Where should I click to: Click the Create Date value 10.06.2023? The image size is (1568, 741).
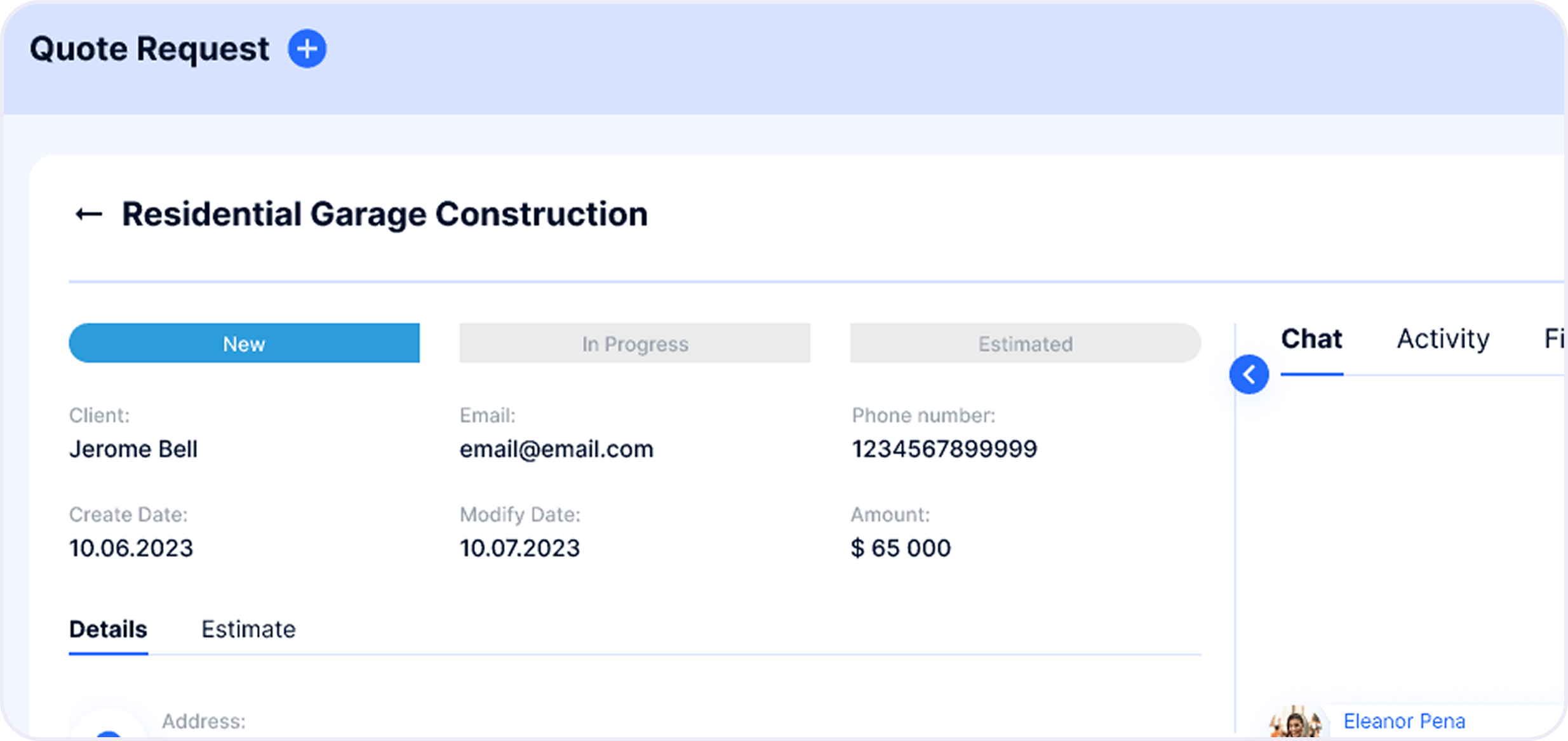point(131,549)
